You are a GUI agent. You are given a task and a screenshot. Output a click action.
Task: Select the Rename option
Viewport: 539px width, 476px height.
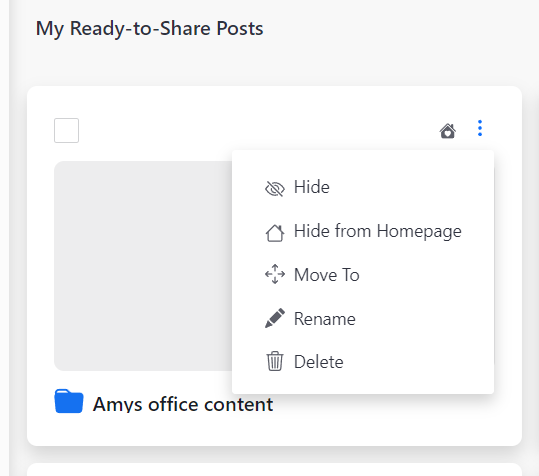point(363,319)
